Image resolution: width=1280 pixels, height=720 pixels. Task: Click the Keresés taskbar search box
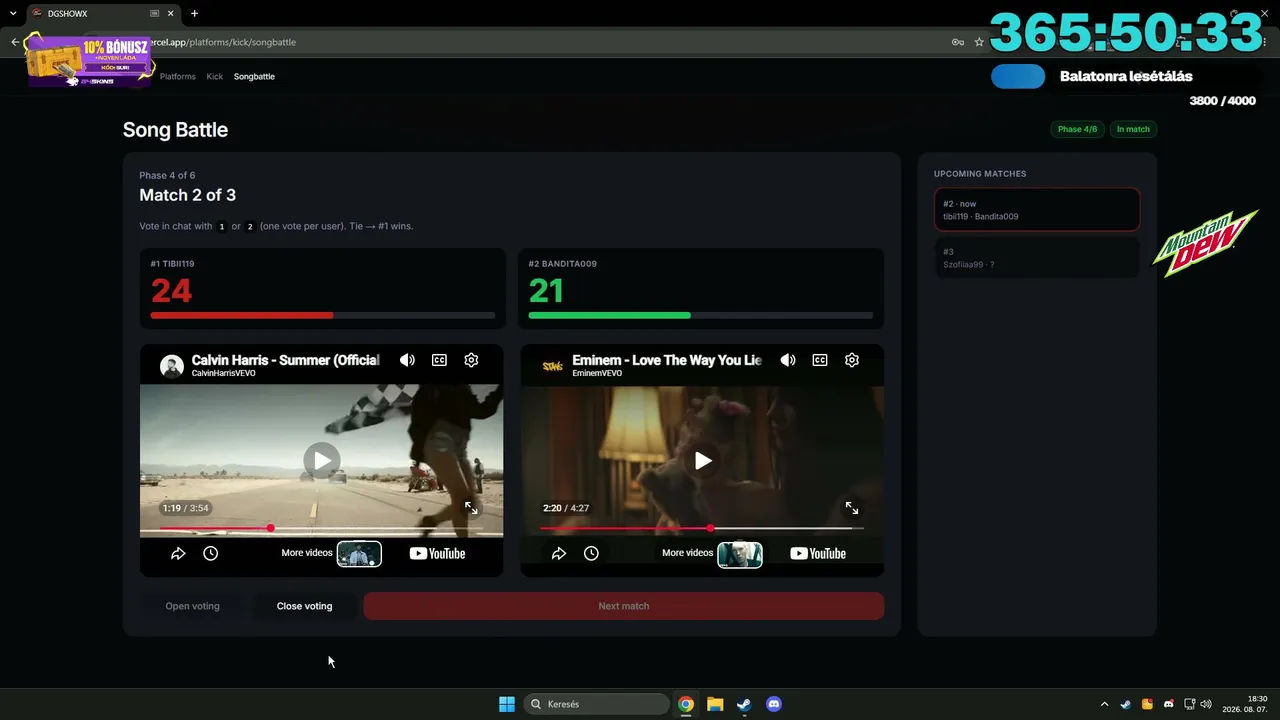tap(597, 704)
